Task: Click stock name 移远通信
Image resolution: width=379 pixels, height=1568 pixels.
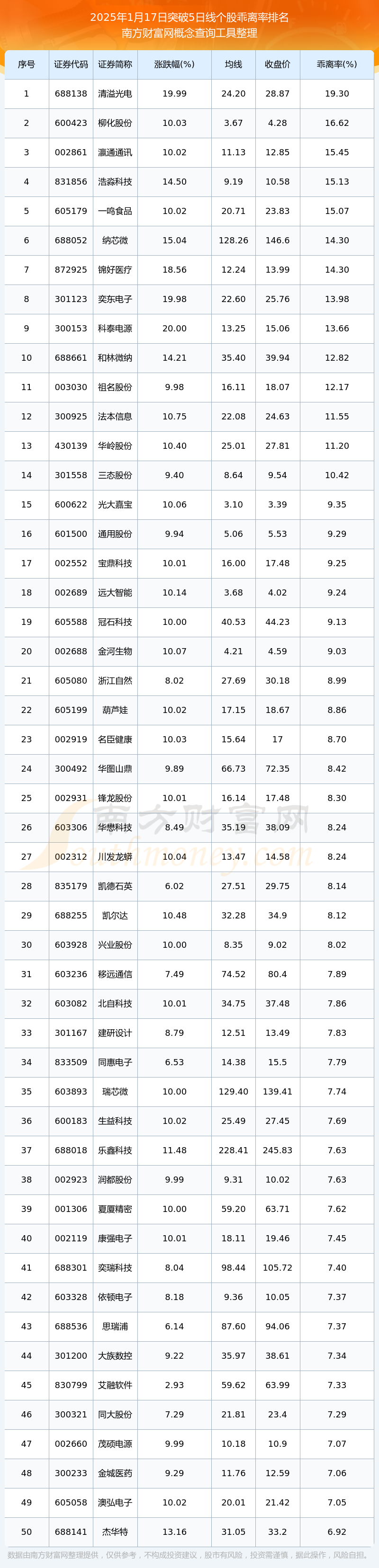Action: [115, 974]
